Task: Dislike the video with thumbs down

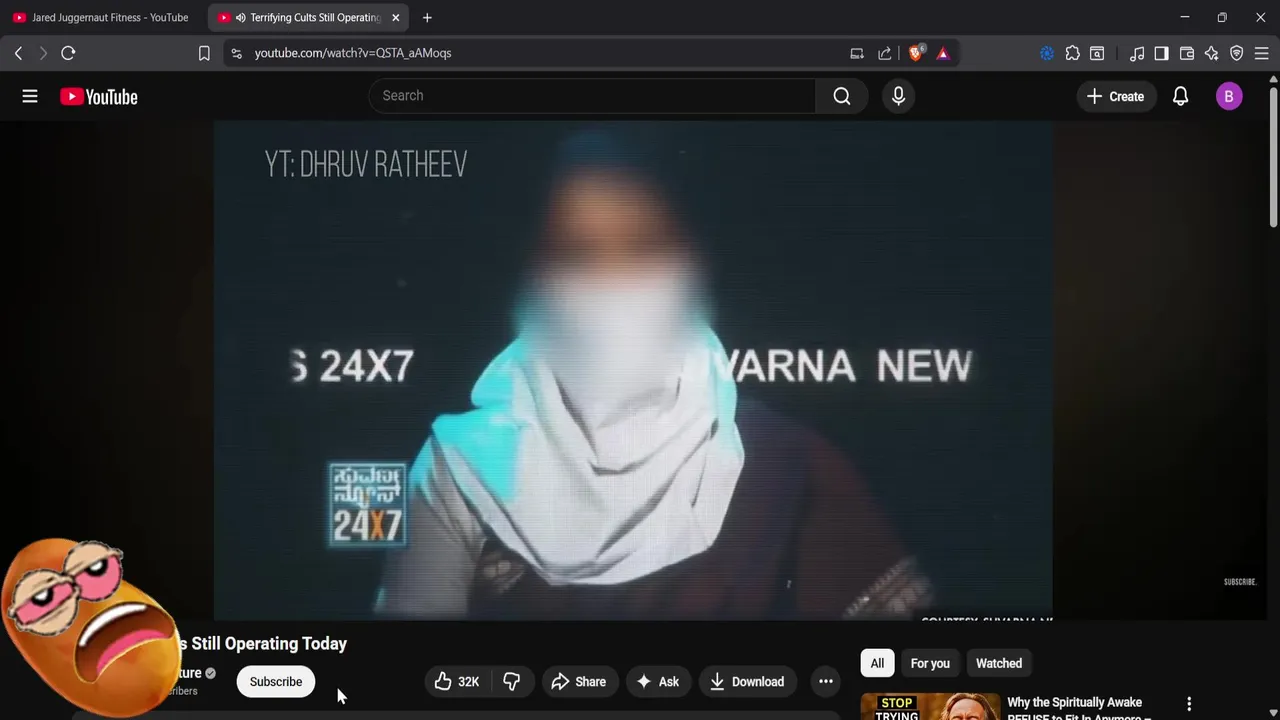Action: (x=511, y=682)
